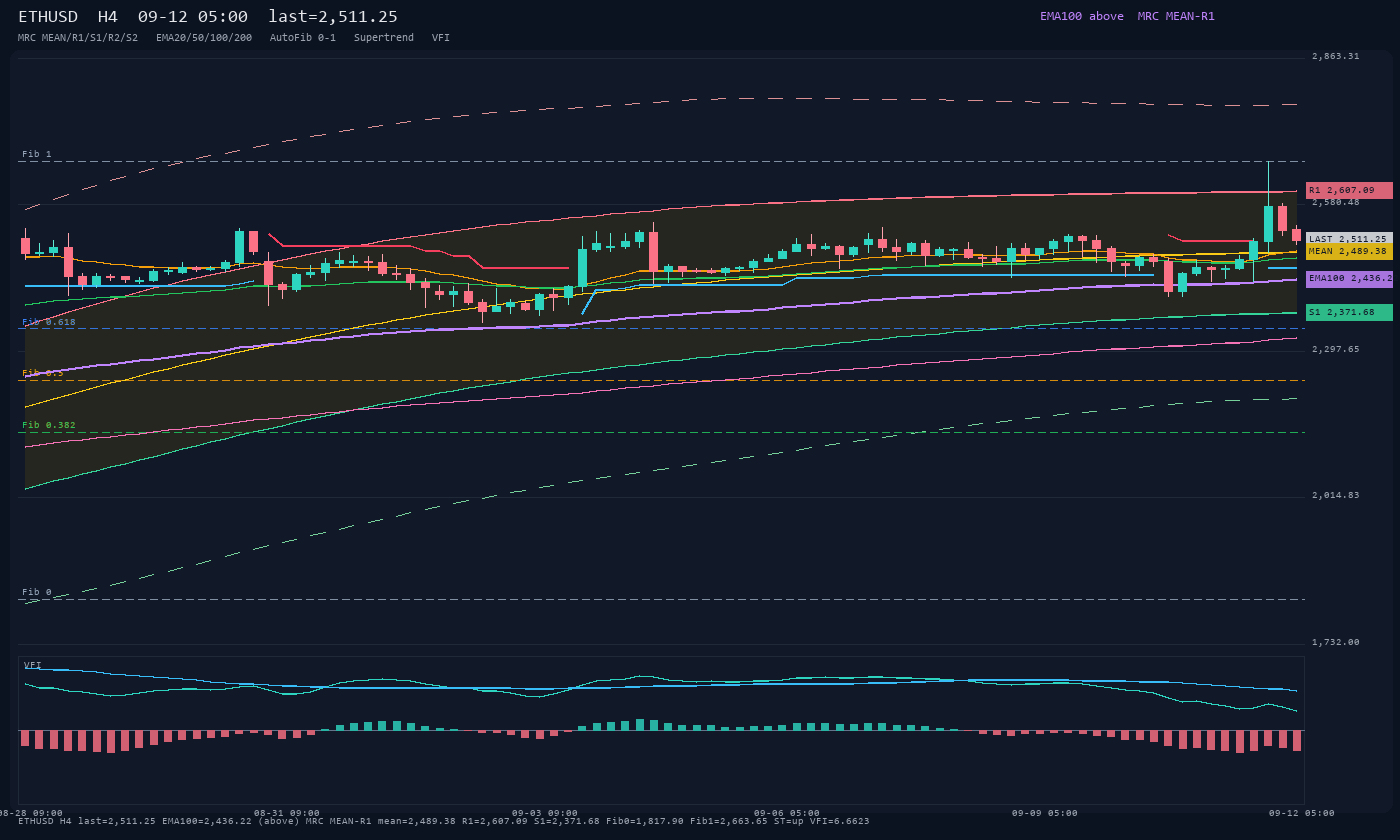Click the 2,580.48 price axis label
Image resolution: width=1400 pixels, height=840 pixels.
click(x=1336, y=202)
